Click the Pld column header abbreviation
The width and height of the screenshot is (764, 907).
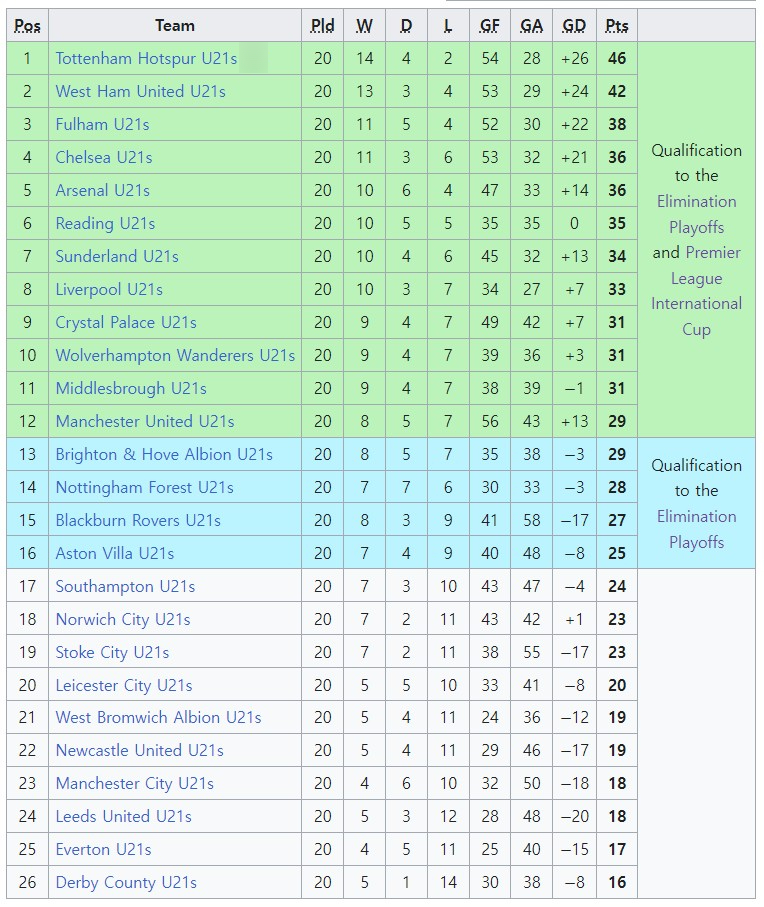coord(322,26)
